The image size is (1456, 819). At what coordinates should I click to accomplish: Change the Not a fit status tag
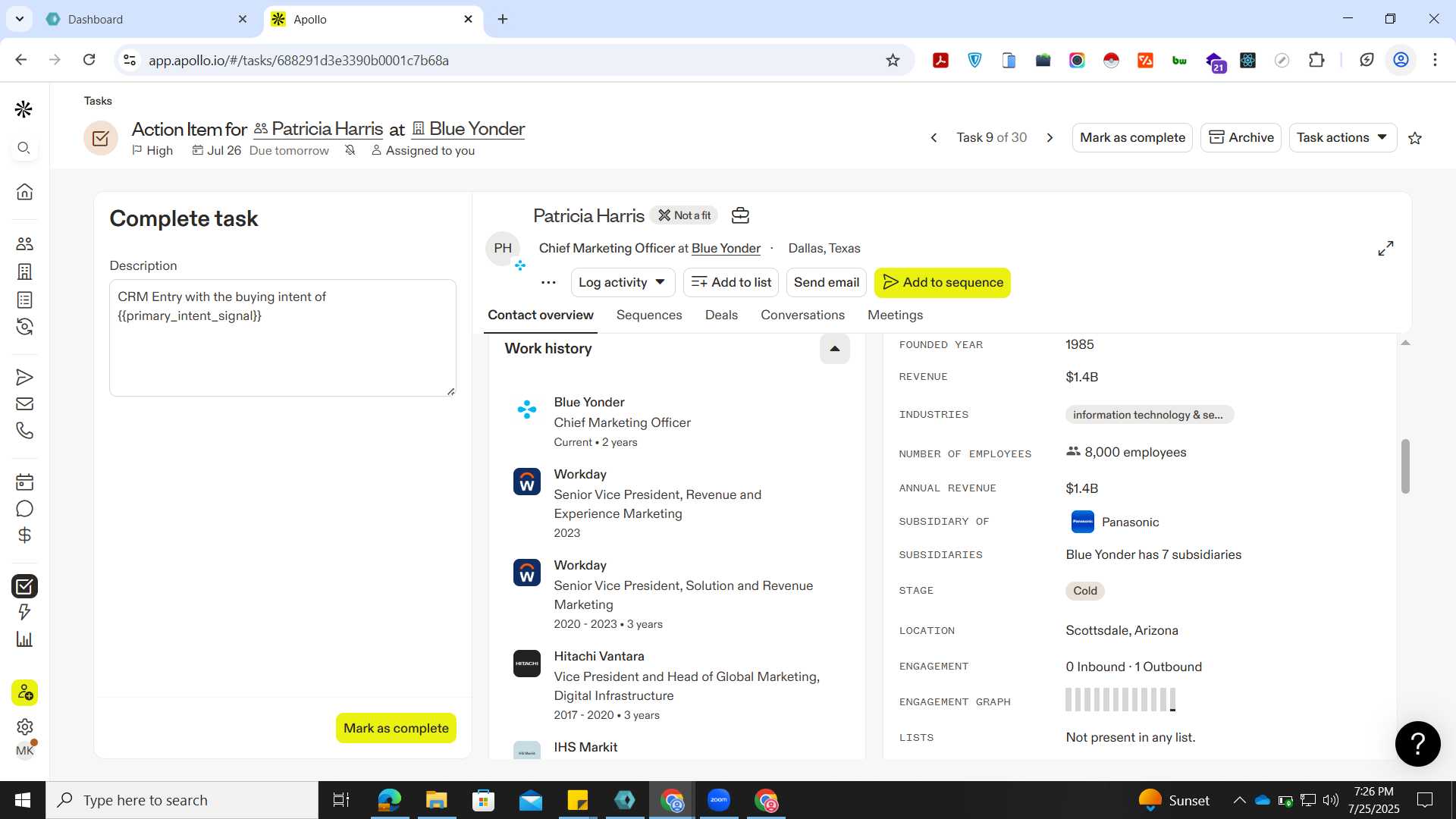point(683,215)
